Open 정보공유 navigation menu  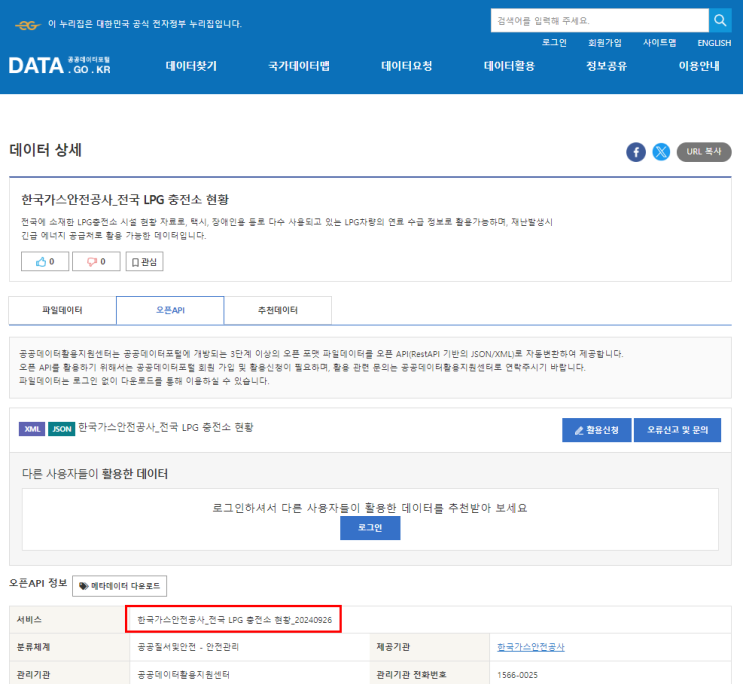[607, 66]
